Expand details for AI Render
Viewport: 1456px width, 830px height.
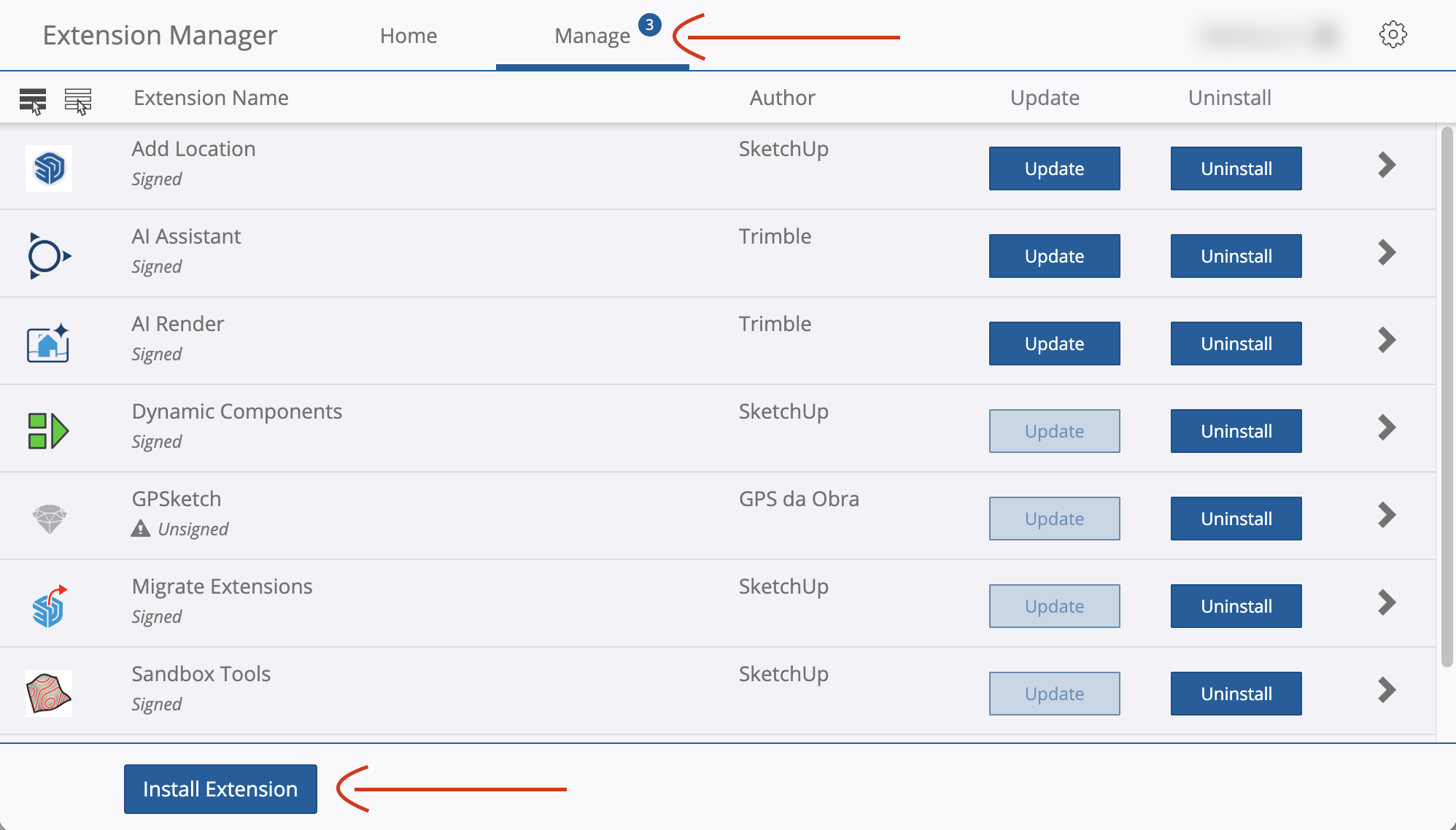1387,341
